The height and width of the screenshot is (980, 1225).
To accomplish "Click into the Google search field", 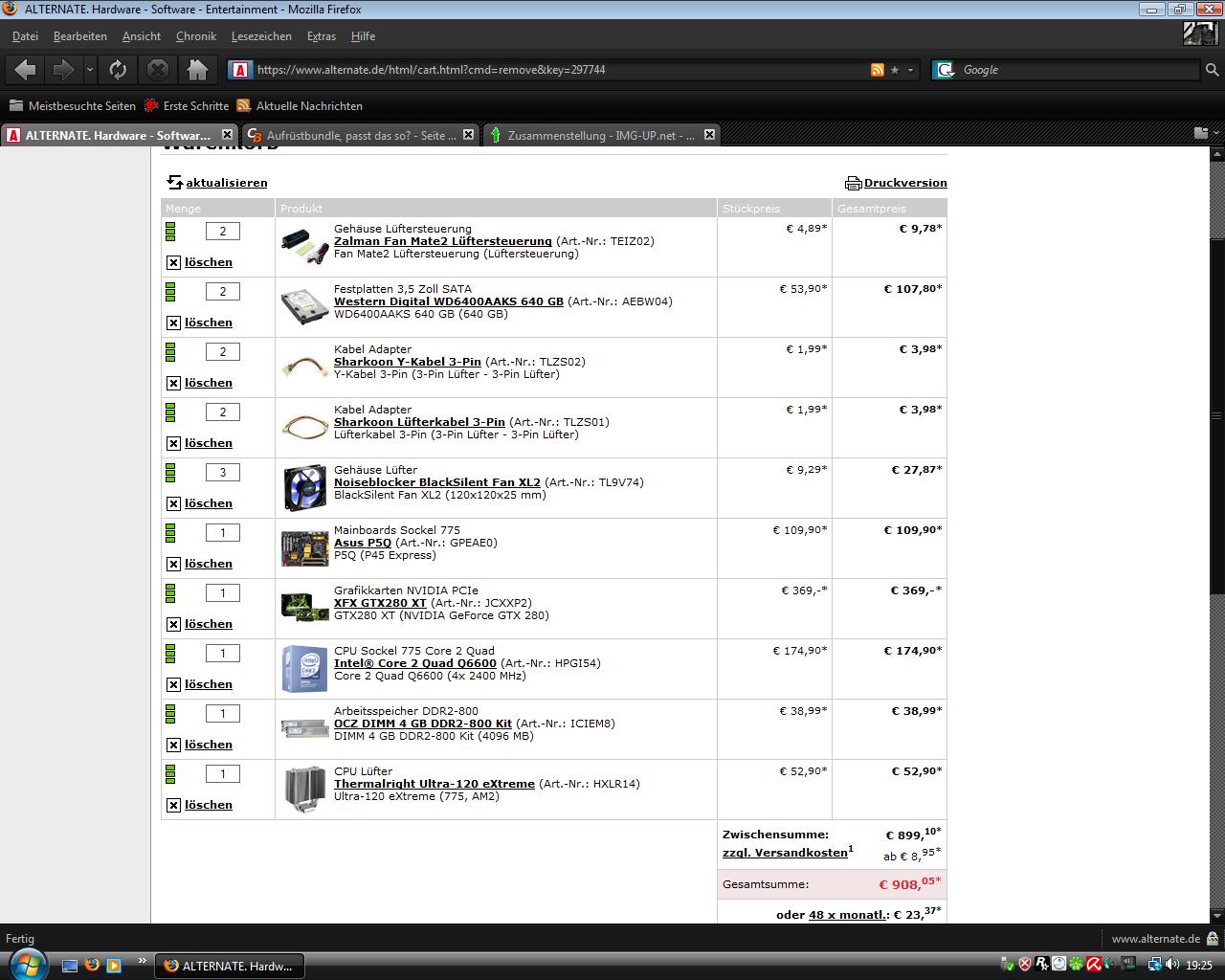I will 1077,70.
